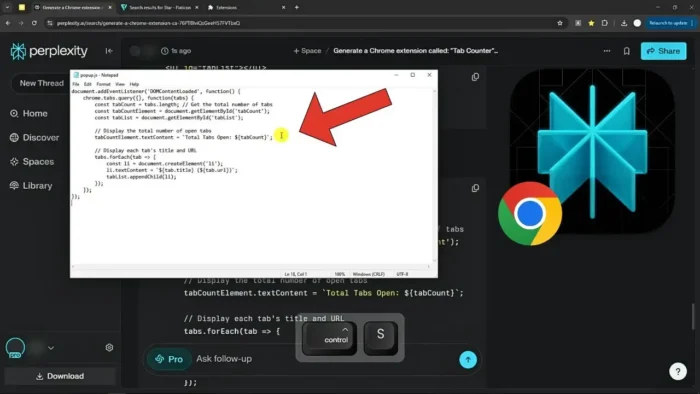This screenshot has width=700, height=394.
Task: Switch to the Extensions tab
Action: [x=245, y=8]
